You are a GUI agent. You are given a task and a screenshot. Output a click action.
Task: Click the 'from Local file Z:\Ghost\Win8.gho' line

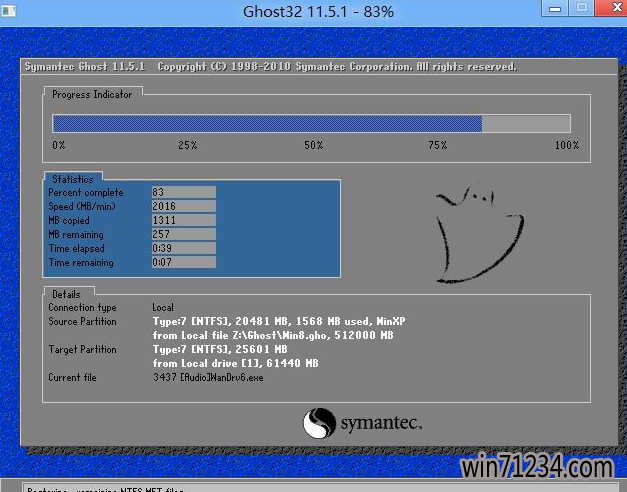[x=273, y=335]
